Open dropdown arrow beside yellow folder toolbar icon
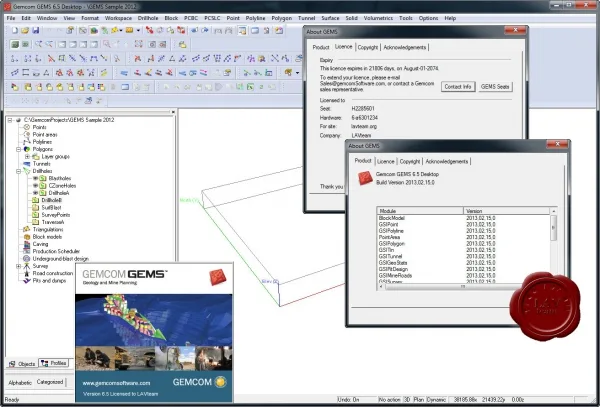This screenshot has width=600, height=407. pyautogui.click(x=138, y=30)
